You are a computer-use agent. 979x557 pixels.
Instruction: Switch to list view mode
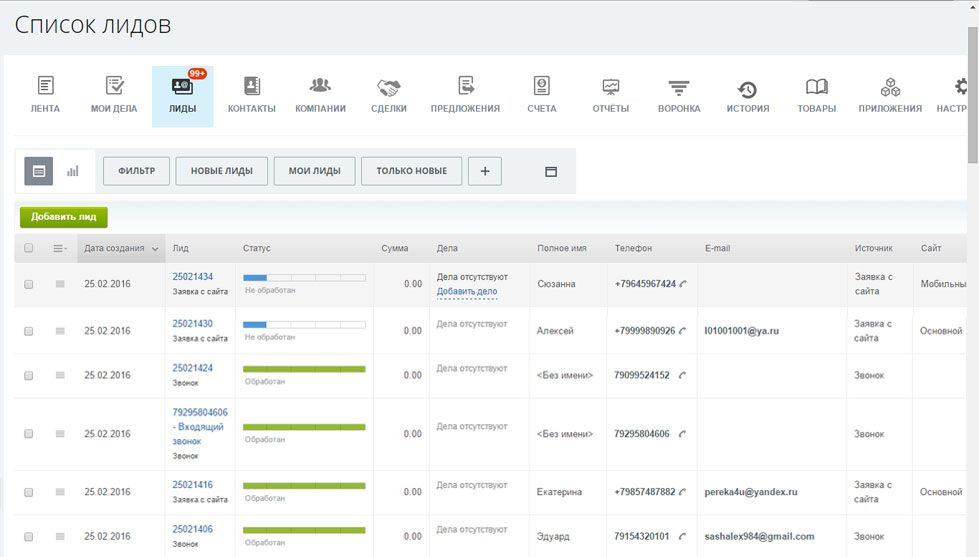tap(39, 171)
